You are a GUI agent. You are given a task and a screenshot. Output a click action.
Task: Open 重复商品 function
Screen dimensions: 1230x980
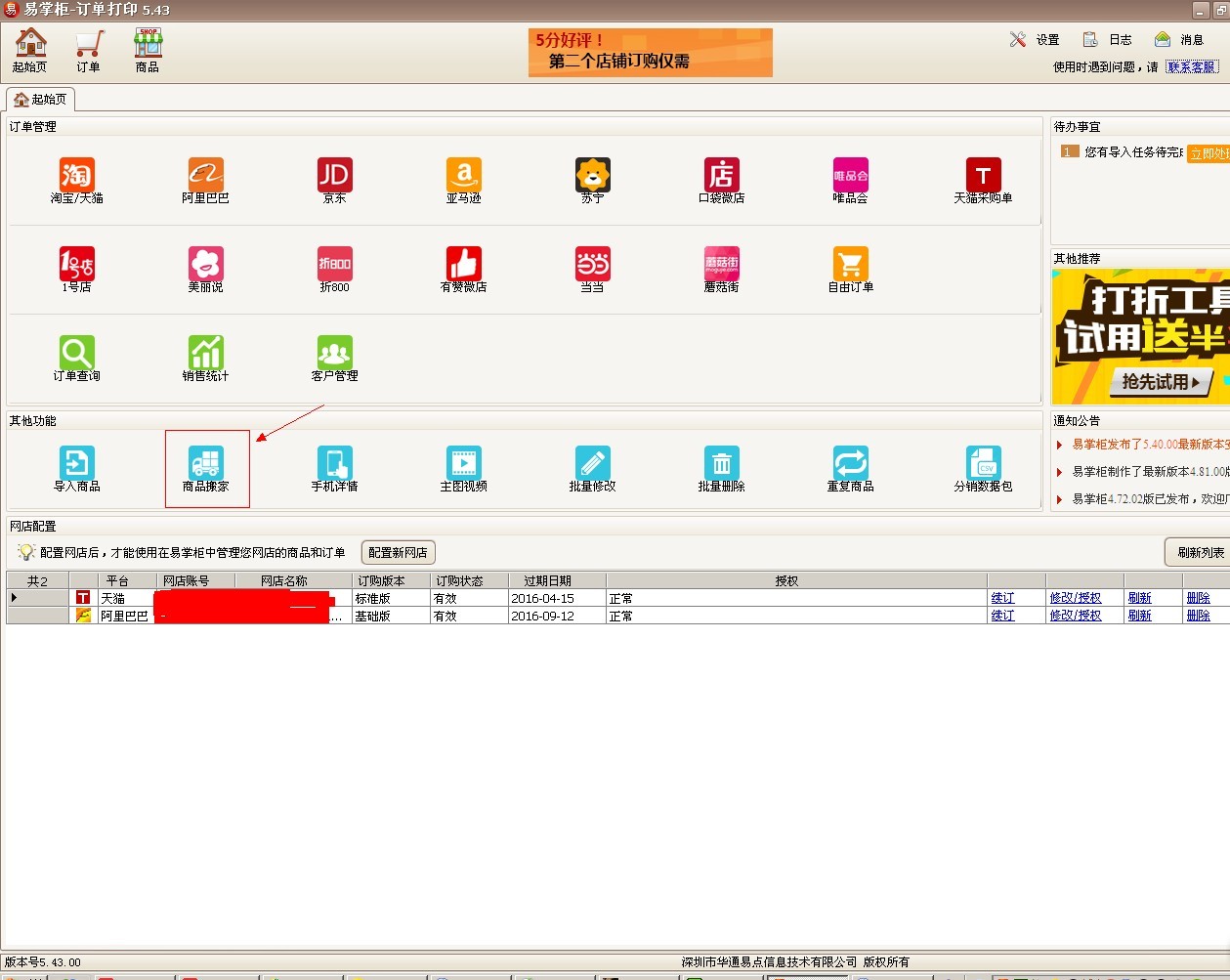pyautogui.click(x=851, y=469)
